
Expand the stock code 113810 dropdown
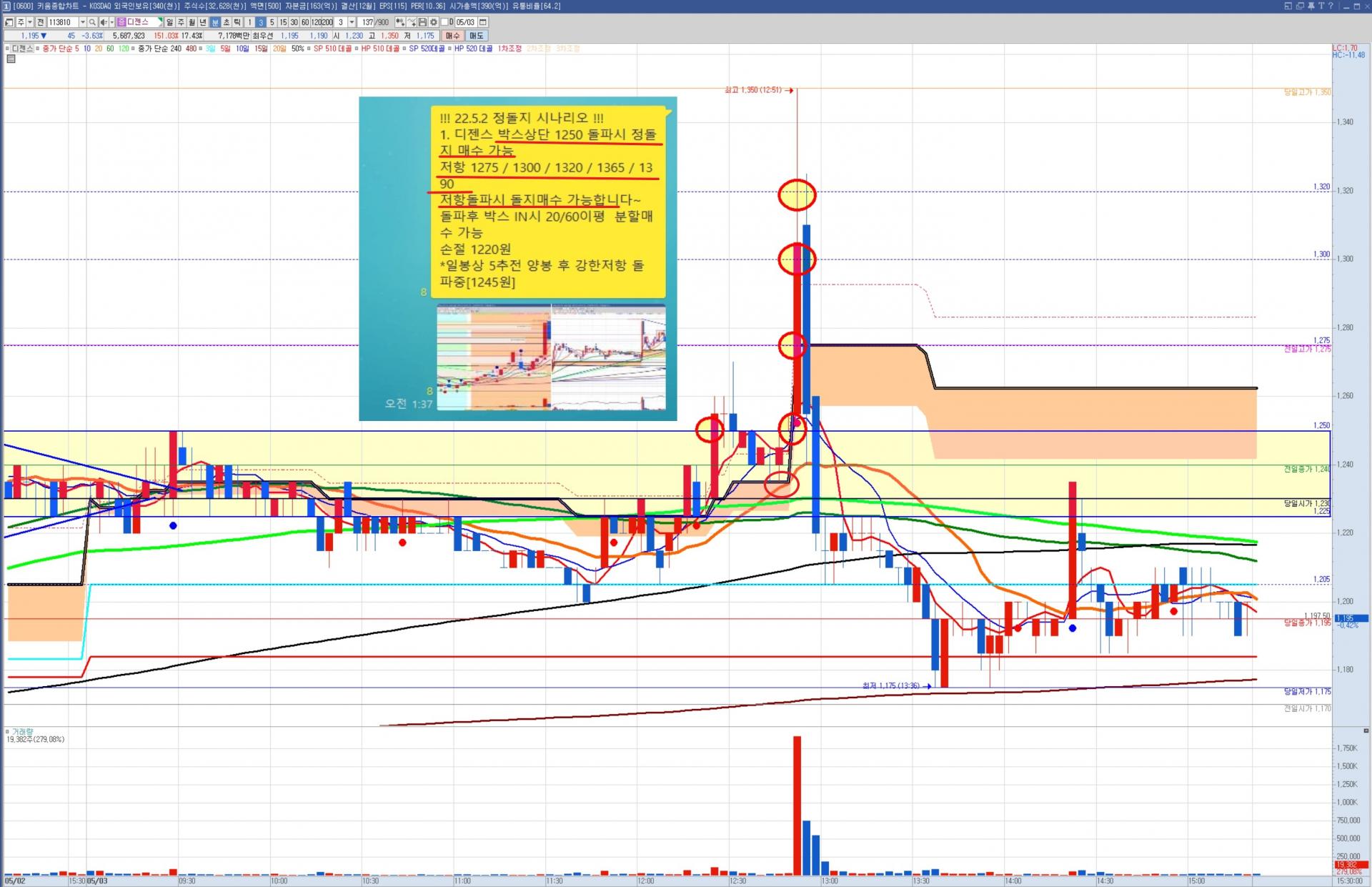(x=82, y=22)
